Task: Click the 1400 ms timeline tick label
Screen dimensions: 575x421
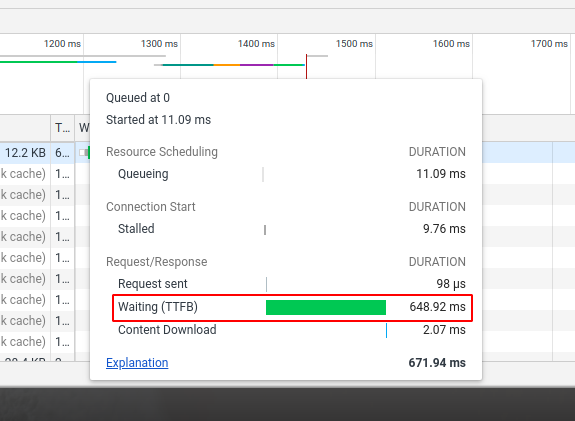Action: [256, 44]
